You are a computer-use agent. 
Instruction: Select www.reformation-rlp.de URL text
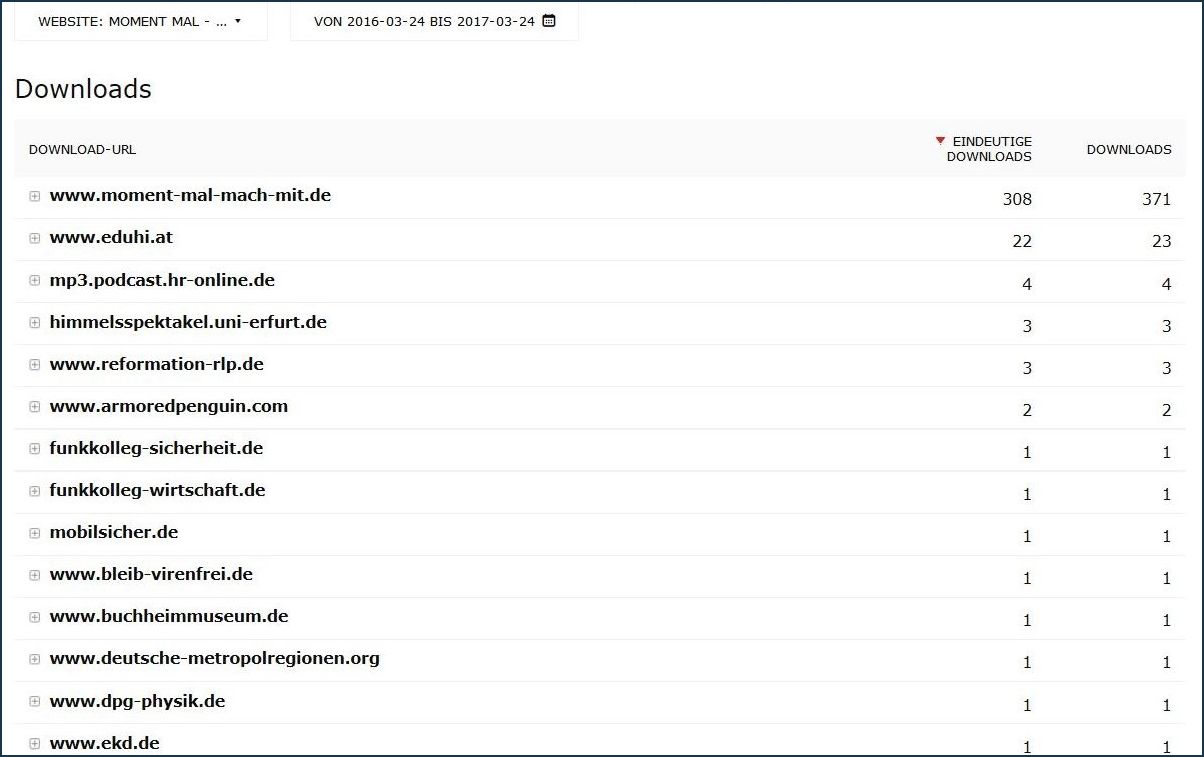point(157,364)
